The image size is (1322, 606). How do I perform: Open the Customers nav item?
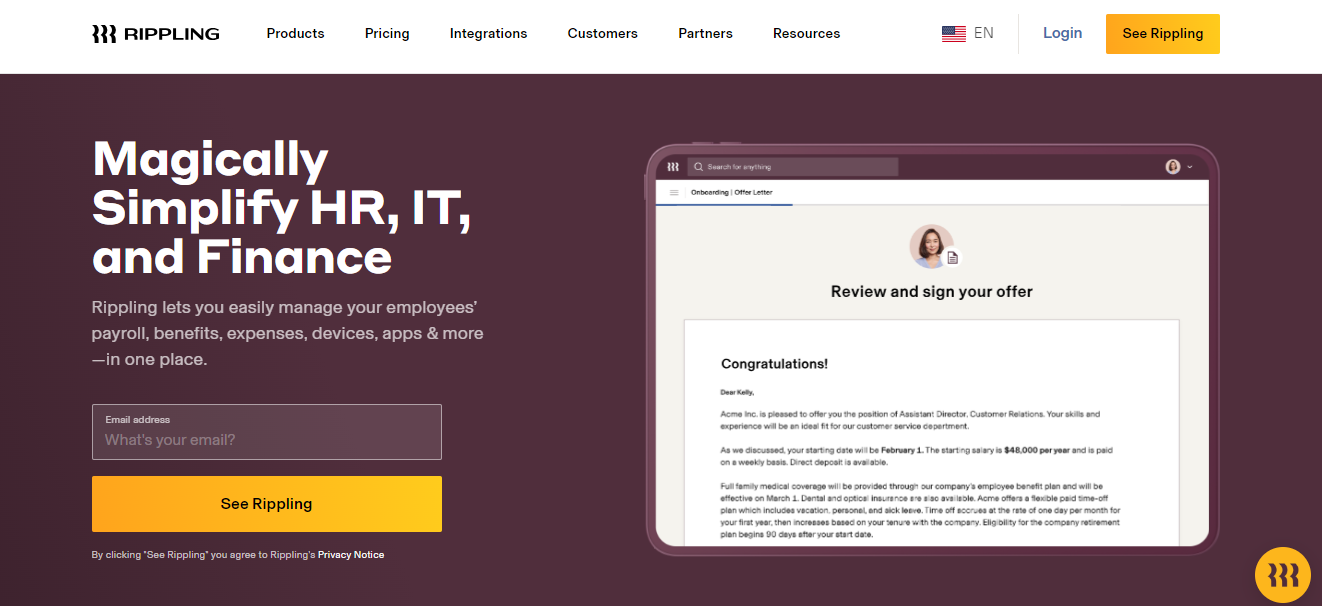[602, 34]
